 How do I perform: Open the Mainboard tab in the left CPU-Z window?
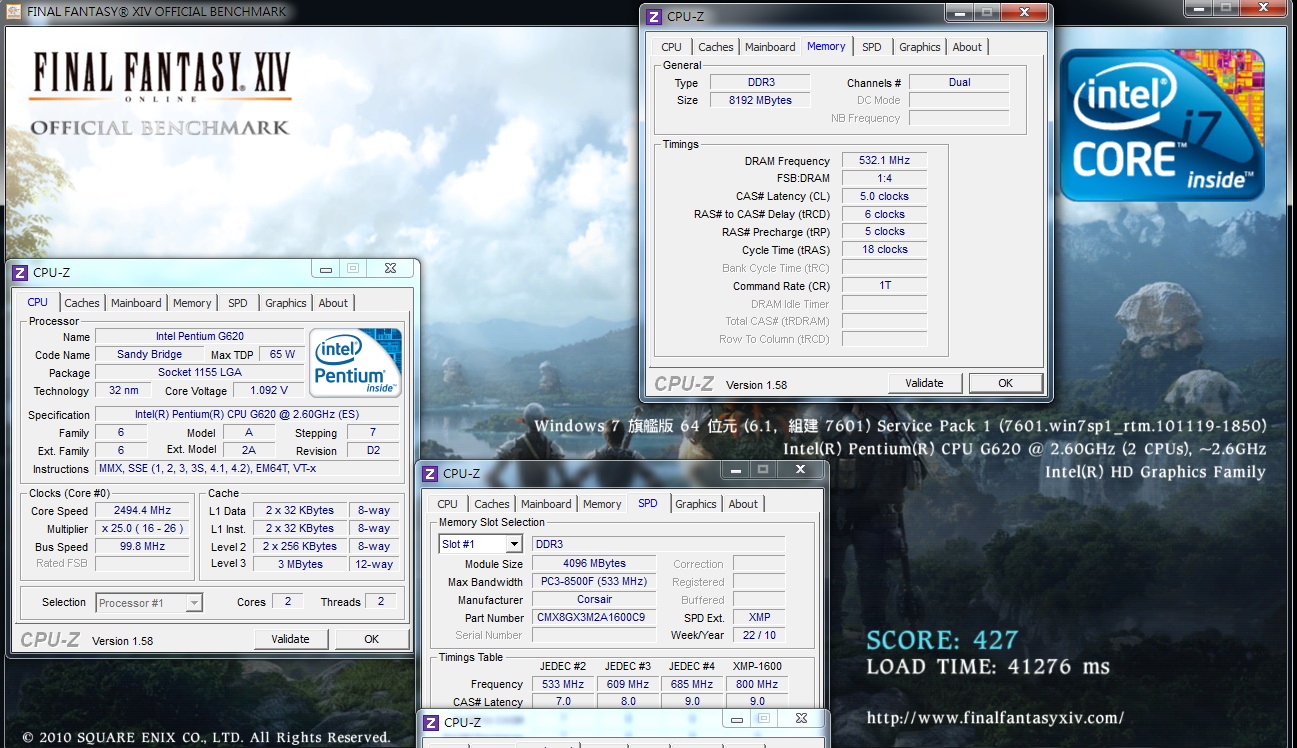coord(136,303)
